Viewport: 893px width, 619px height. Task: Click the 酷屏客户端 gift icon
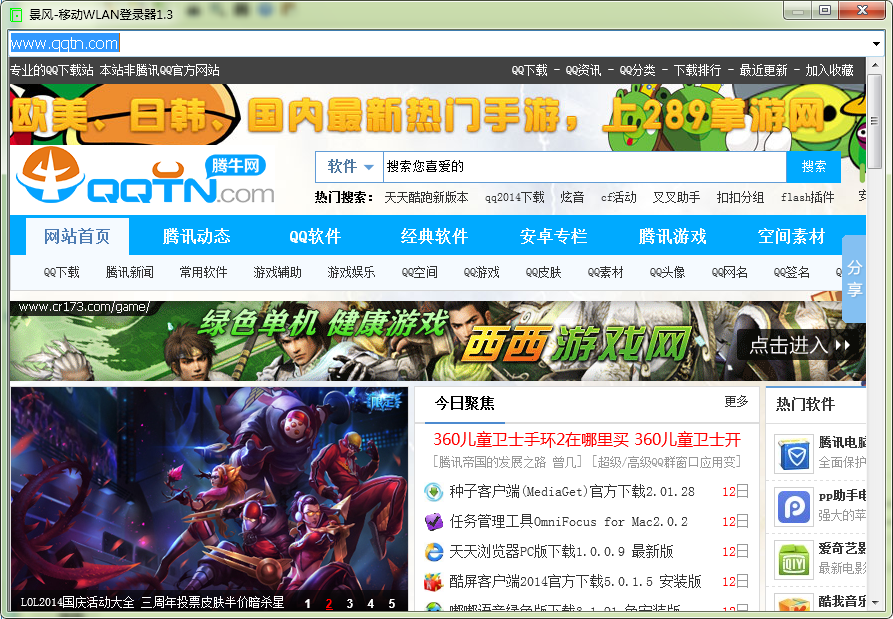pyautogui.click(x=433, y=581)
